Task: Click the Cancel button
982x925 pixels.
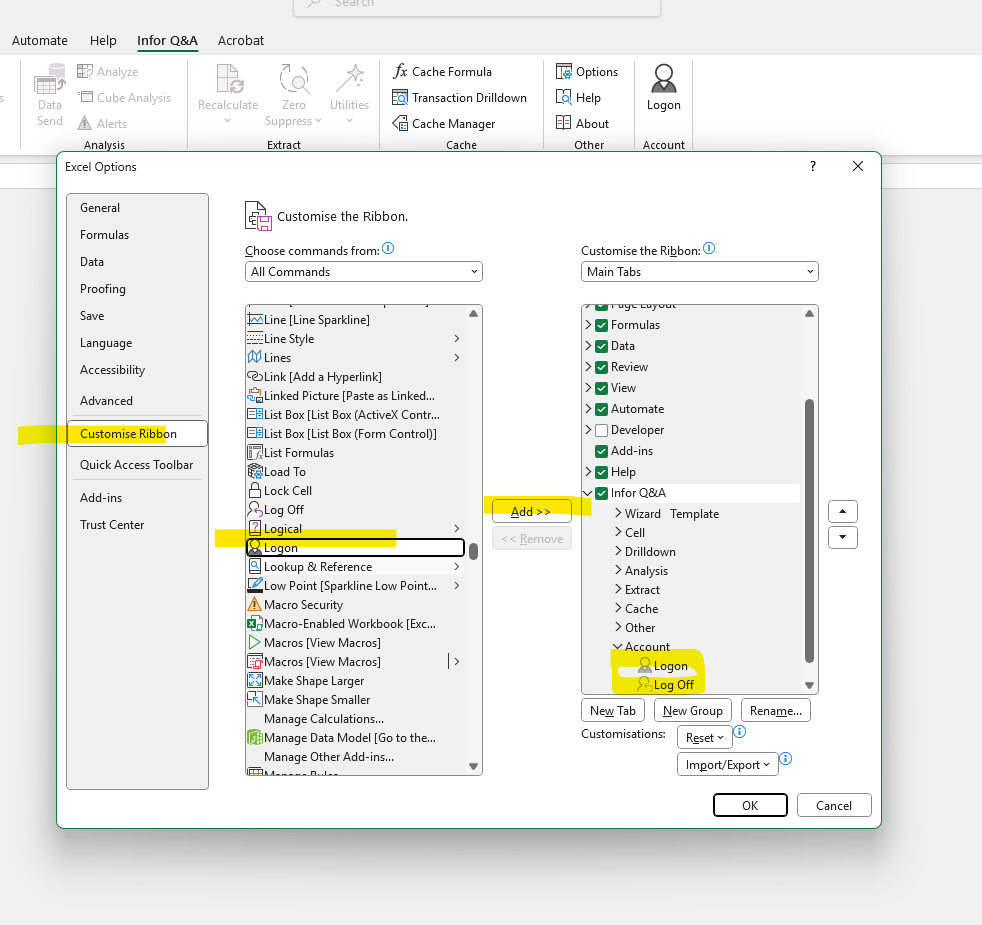Action: tap(834, 805)
